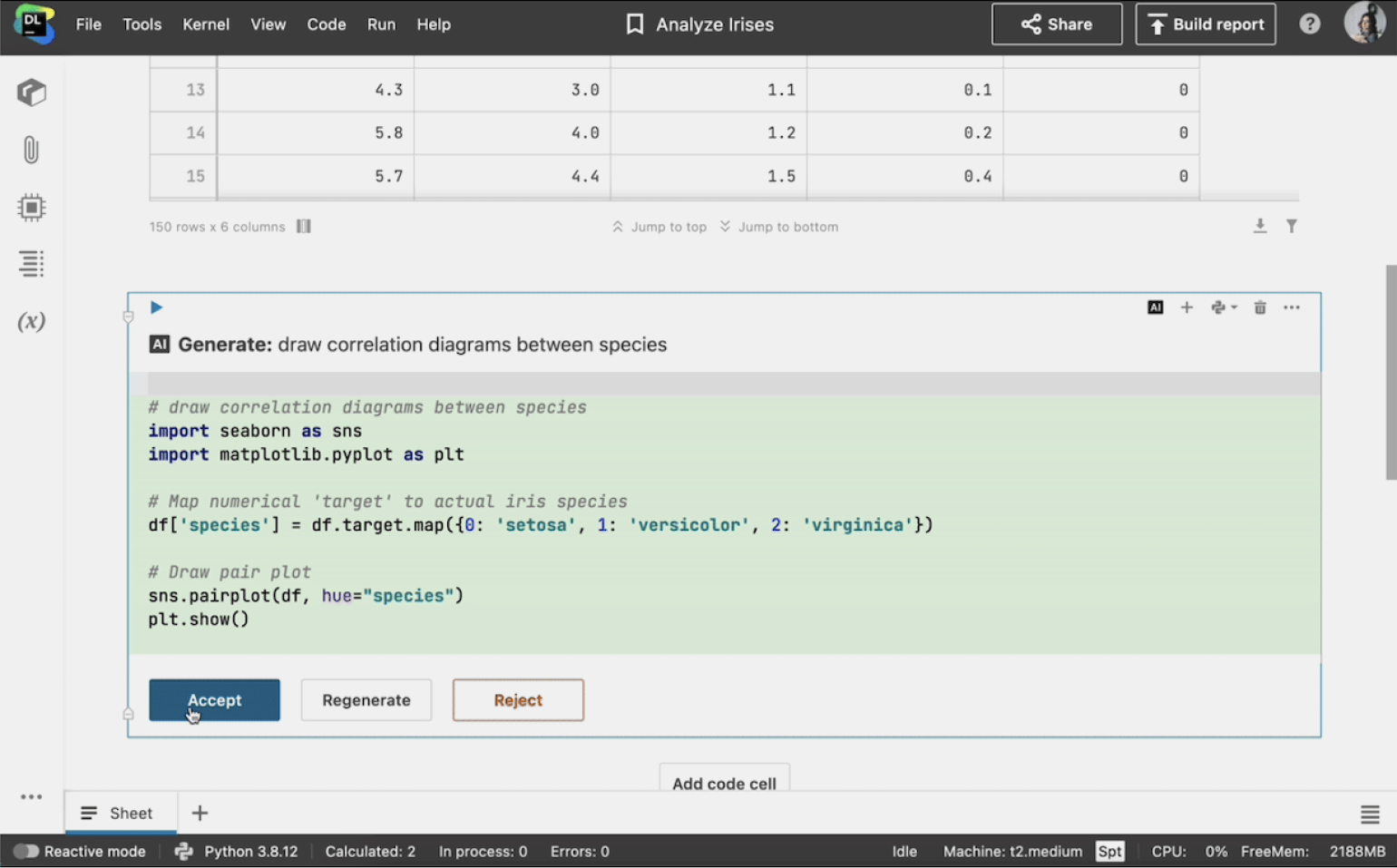This screenshot has height=868, width=1397.
Task: Click In process: 0 status entry
Action: point(483,851)
